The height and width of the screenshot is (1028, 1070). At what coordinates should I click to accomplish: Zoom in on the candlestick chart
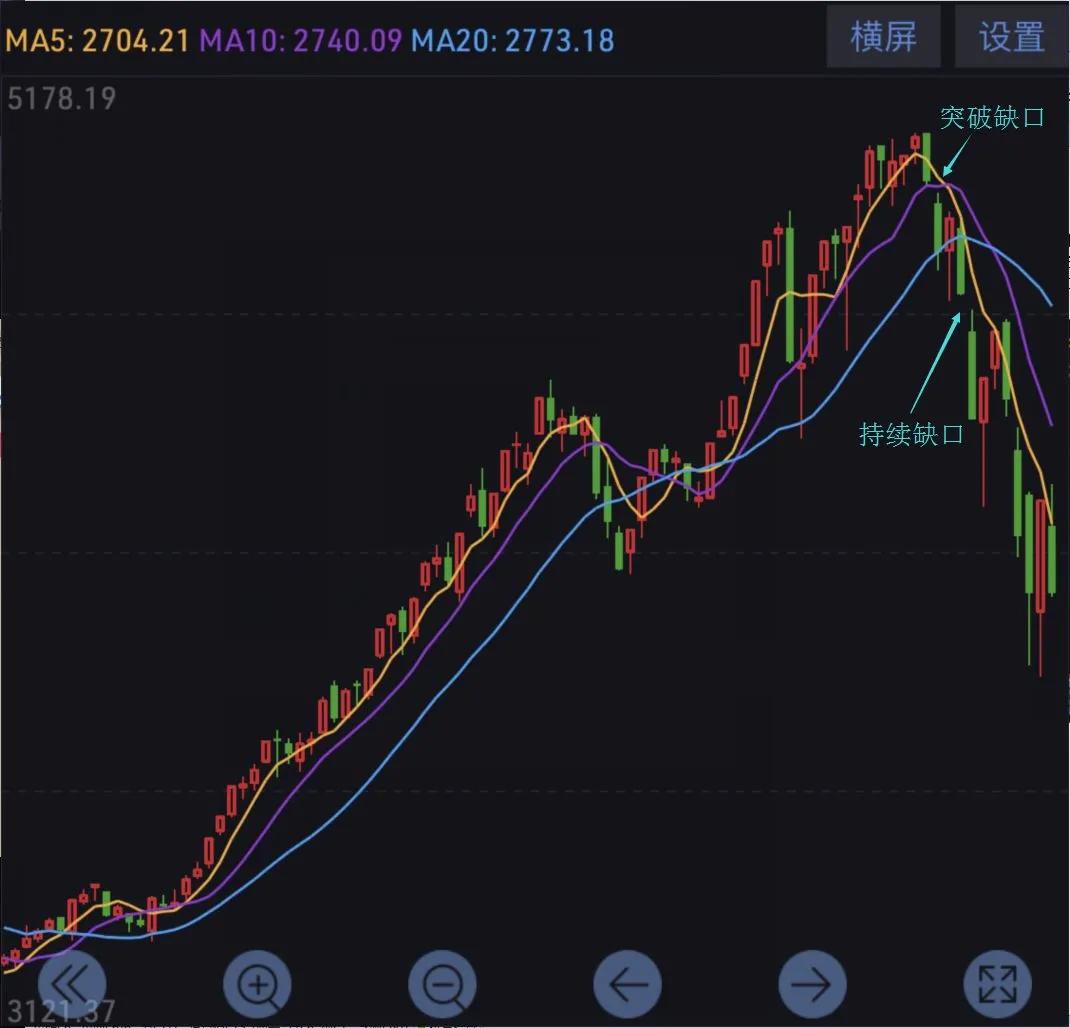click(x=257, y=984)
